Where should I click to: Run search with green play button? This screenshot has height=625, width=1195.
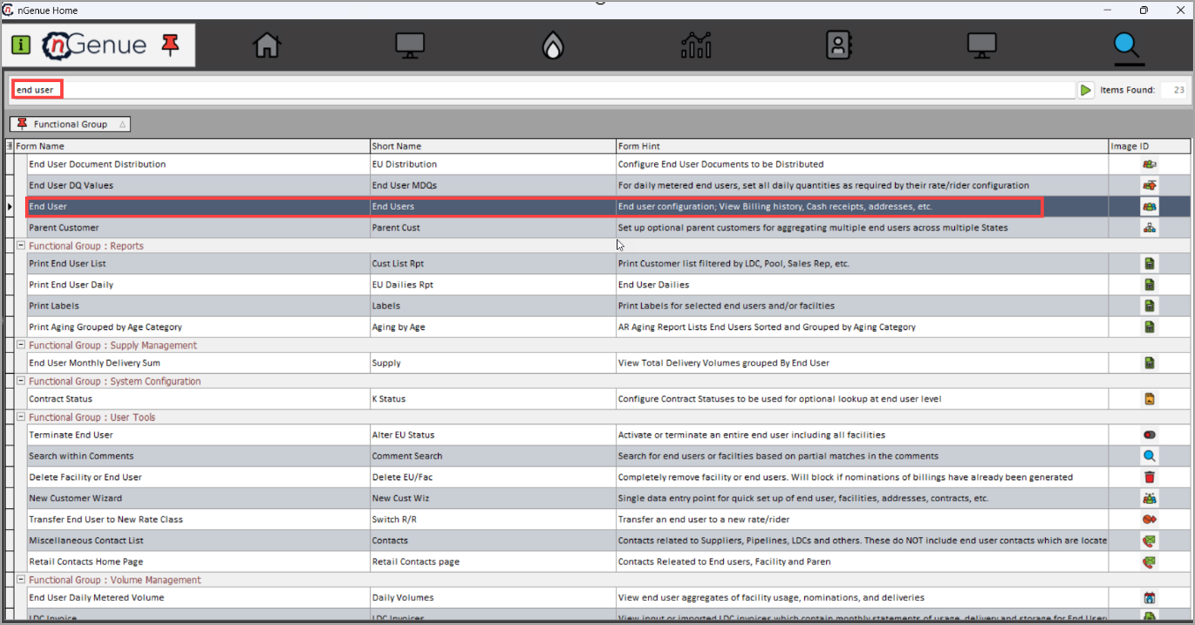click(x=1085, y=90)
